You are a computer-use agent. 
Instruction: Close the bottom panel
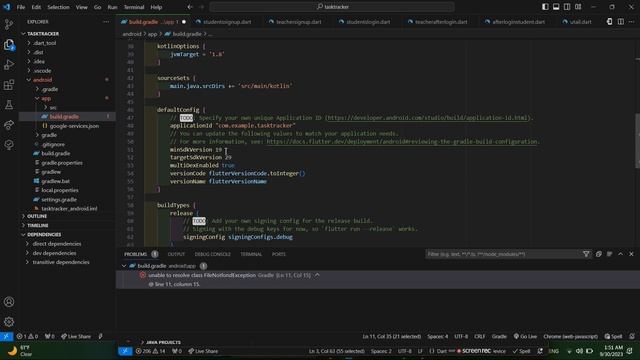click(631, 254)
